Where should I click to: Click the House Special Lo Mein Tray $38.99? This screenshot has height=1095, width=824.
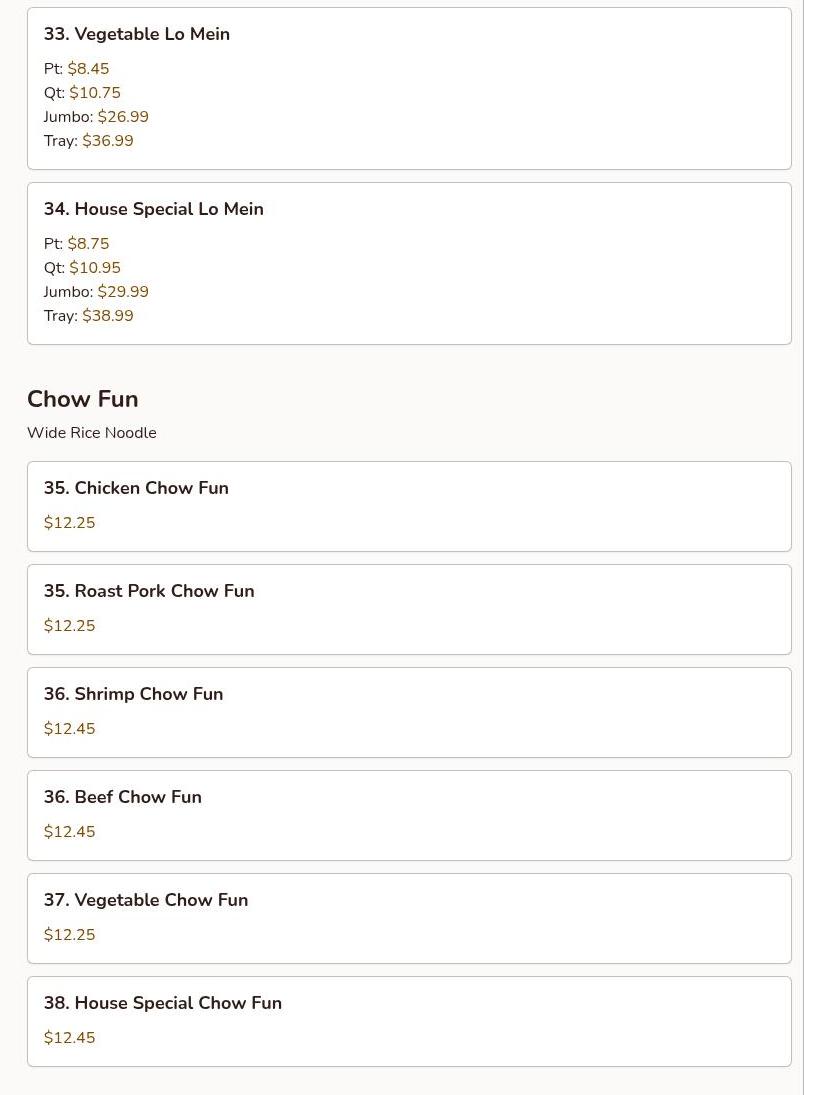pos(108,316)
